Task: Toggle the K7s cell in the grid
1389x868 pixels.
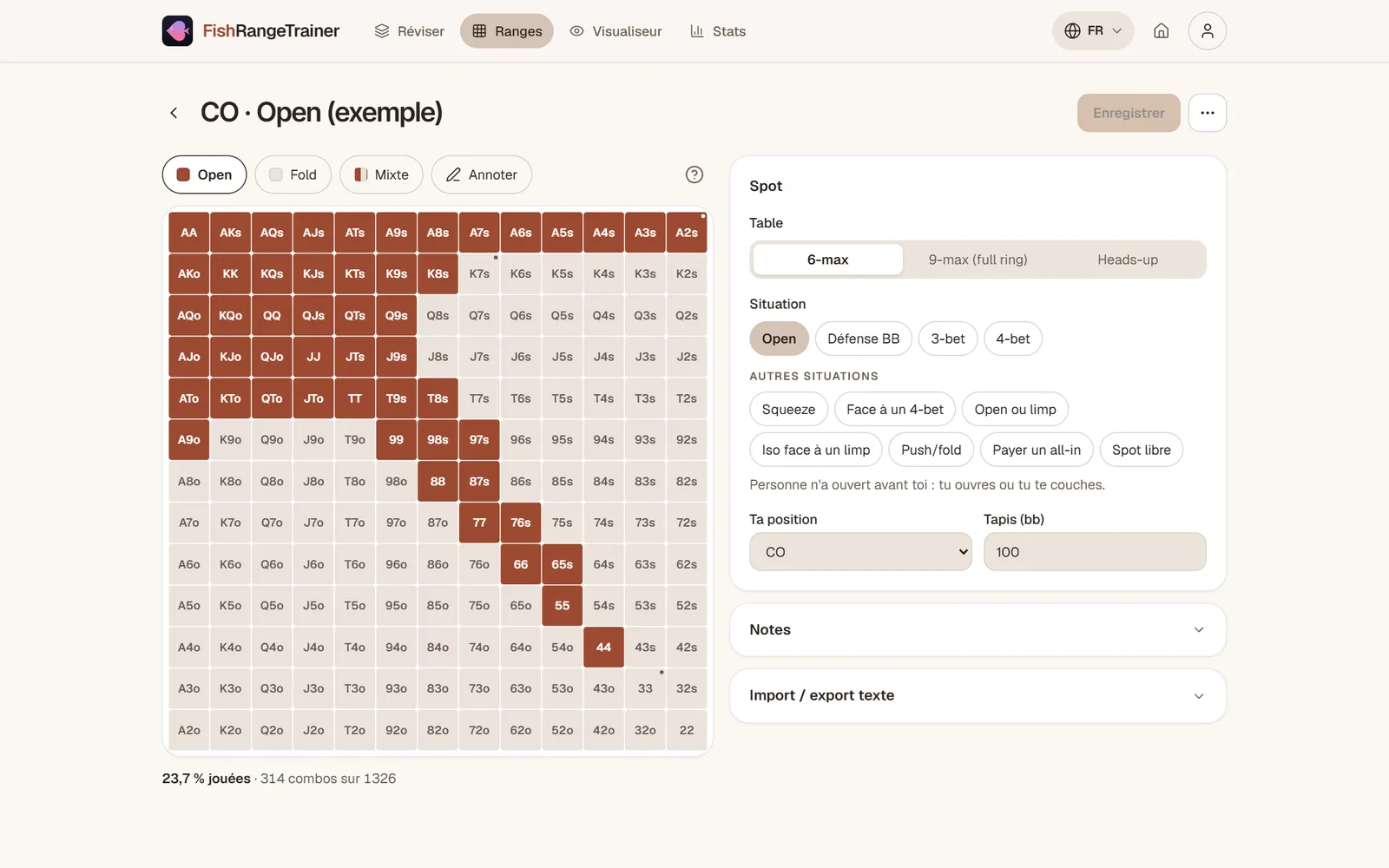Action: pyautogui.click(x=479, y=273)
